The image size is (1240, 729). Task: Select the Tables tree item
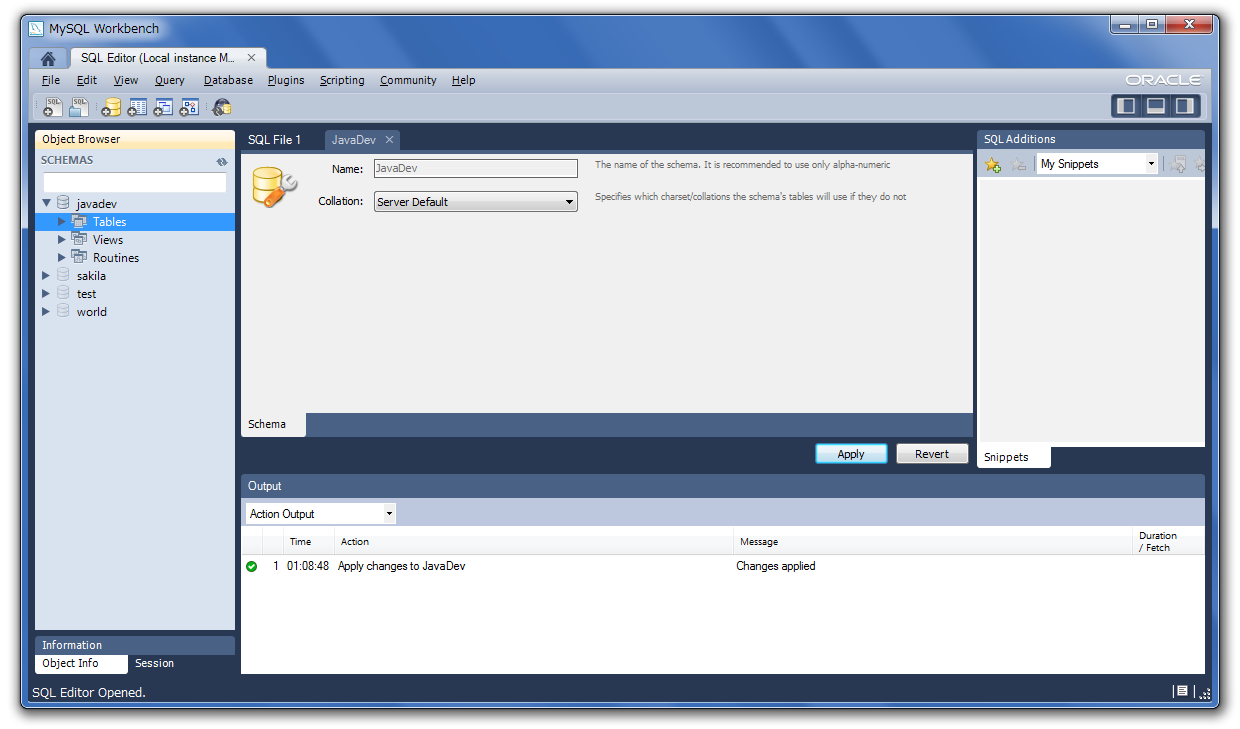click(135, 222)
